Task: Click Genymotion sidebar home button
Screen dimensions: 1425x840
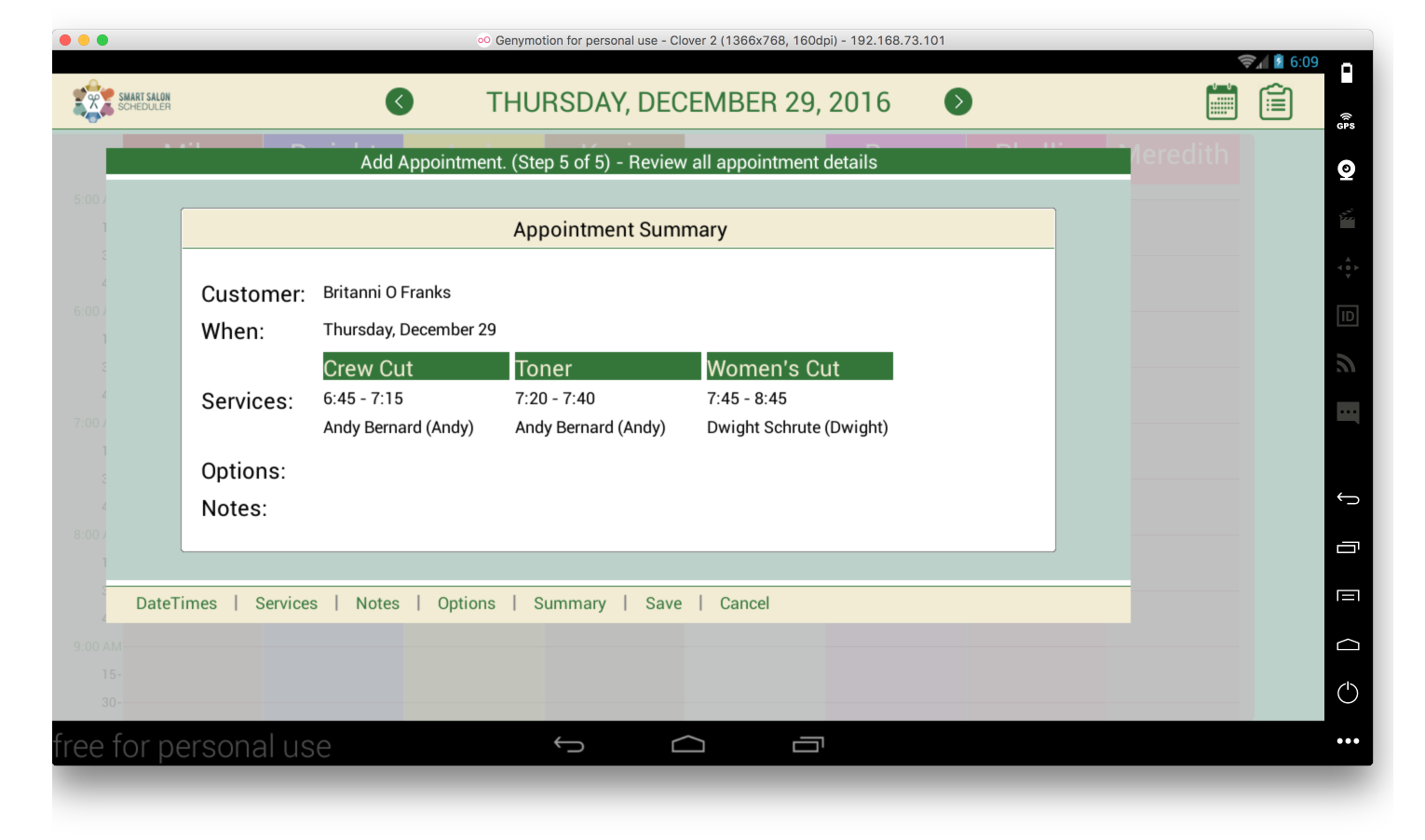Action: point(1348,644)
